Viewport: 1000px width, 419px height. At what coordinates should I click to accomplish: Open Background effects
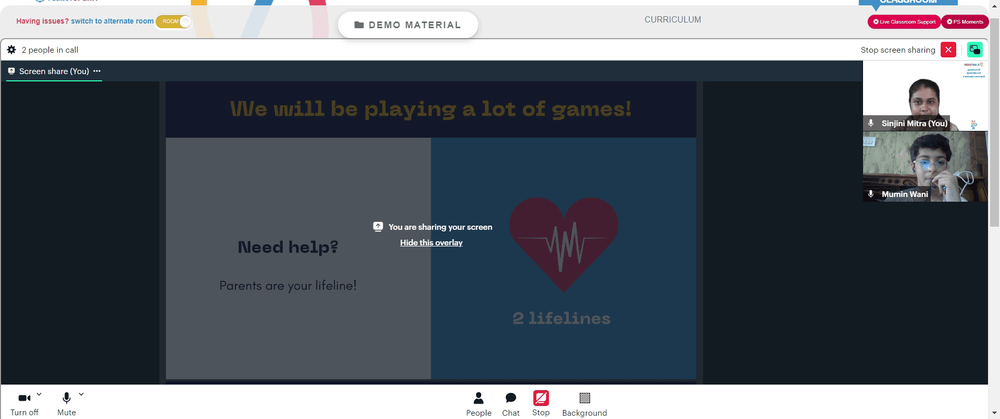[584, 404]
